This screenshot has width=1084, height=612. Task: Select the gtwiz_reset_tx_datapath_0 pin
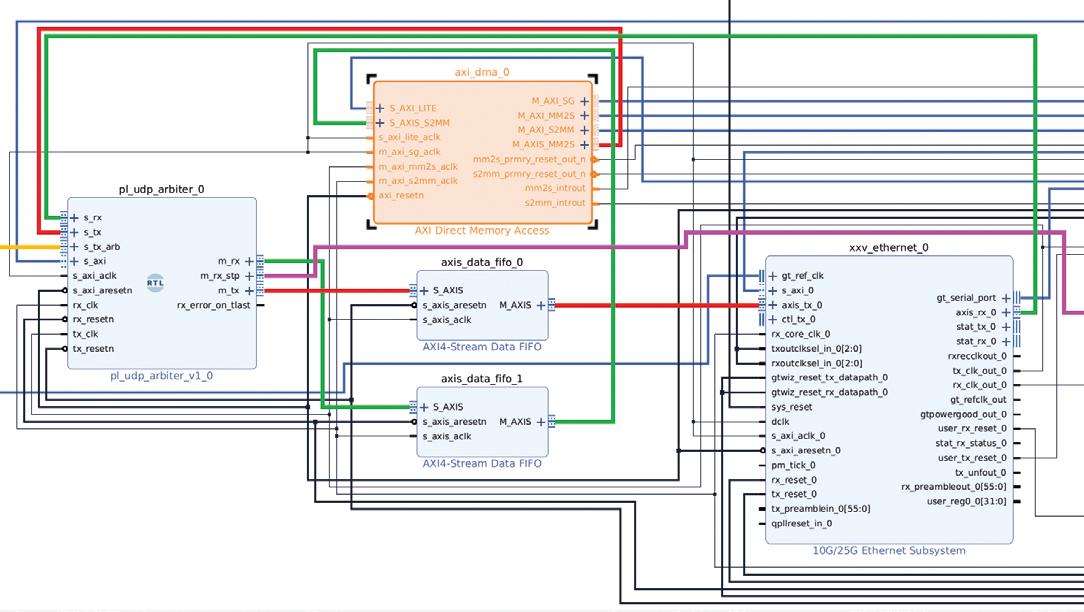tap(830, 378)
